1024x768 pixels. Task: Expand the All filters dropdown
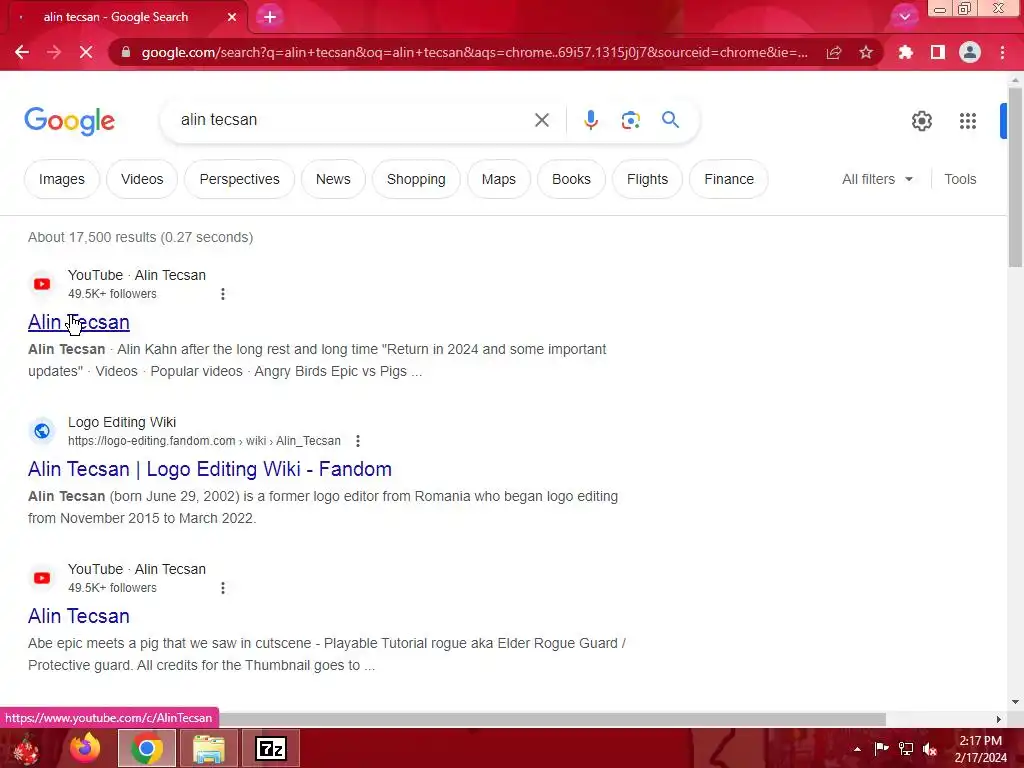pos(877,179)
